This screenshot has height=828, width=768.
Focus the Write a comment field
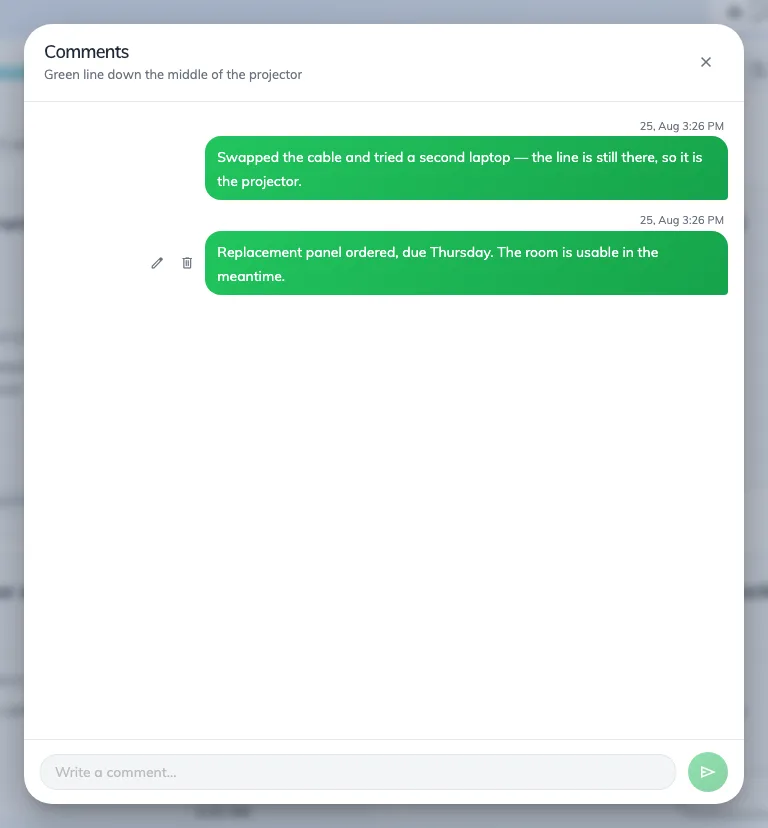point(358,772)
